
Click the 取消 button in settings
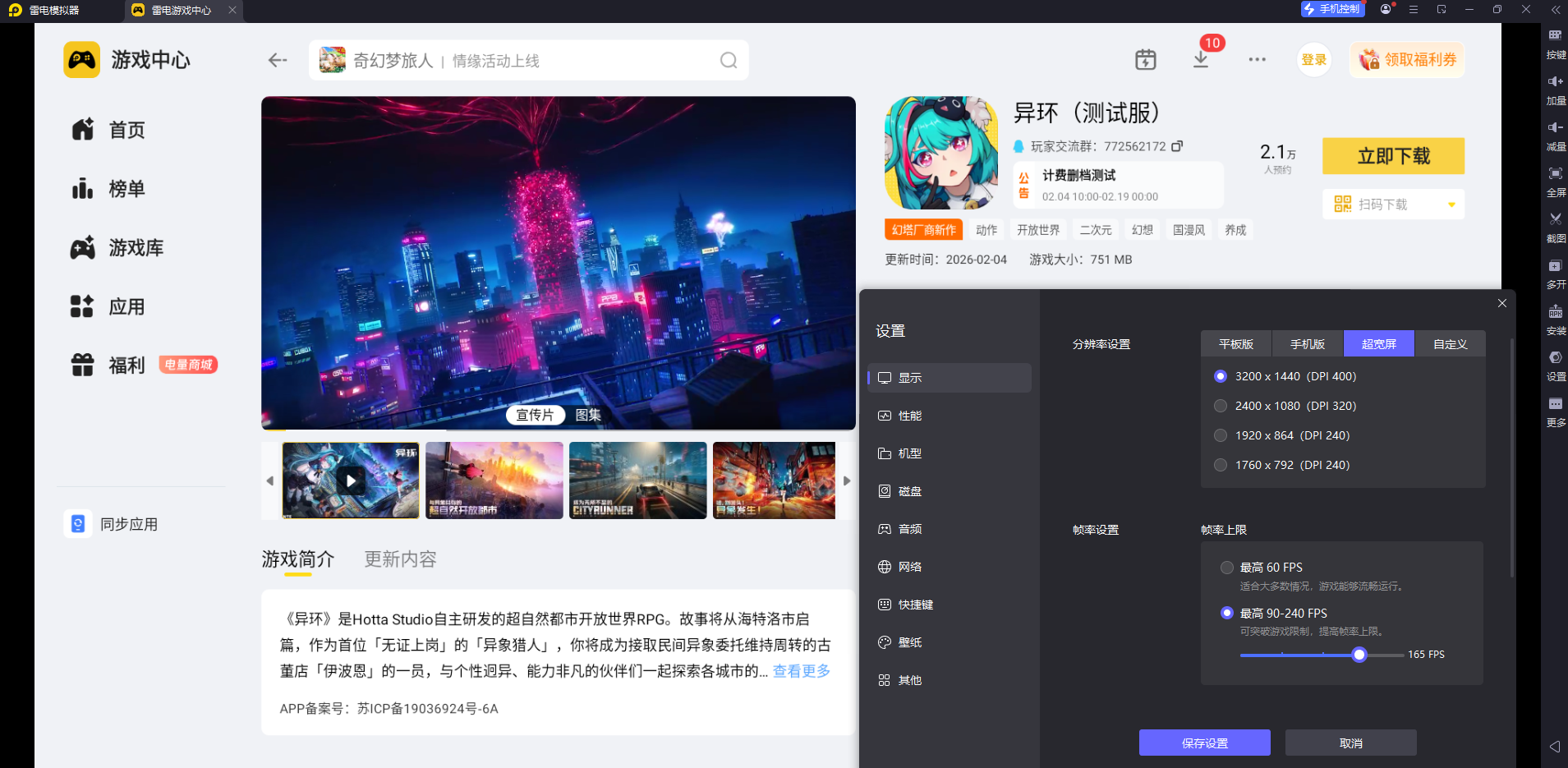(x=1351, y=743)
